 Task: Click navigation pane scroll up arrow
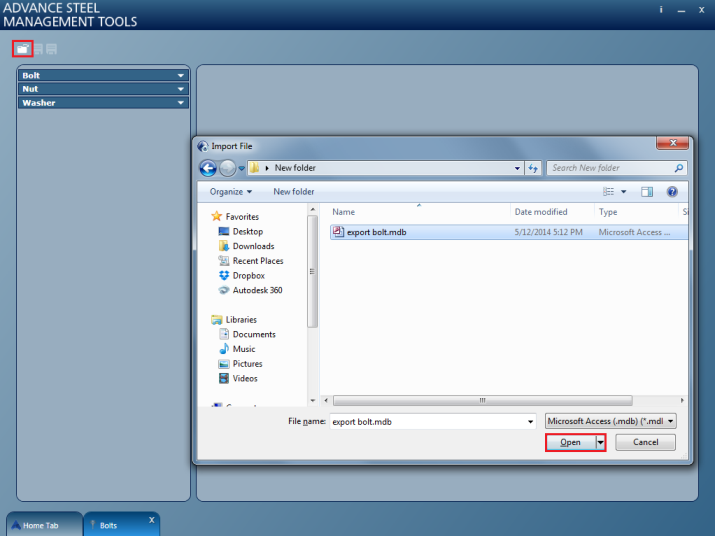(312, 209)
